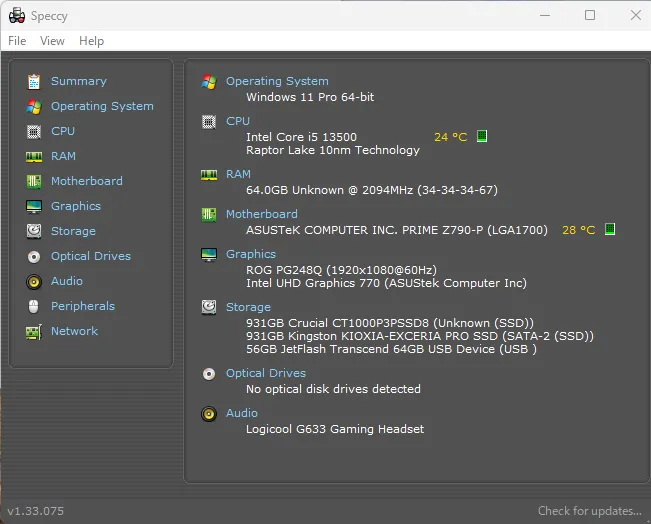Open the CPU sidebar section
Viewport: 651px width, 524px height.
click(63, 131)
